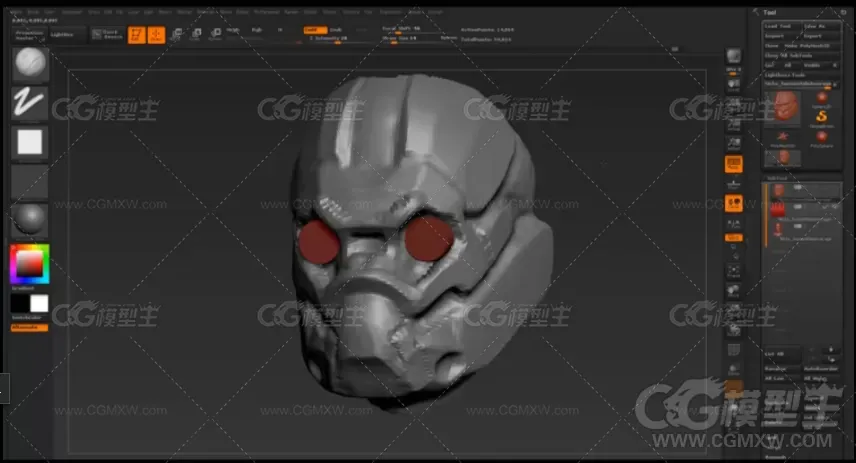Toggle the Rgb button
Viewport: 856px width, 463px height.
(257, 30)
